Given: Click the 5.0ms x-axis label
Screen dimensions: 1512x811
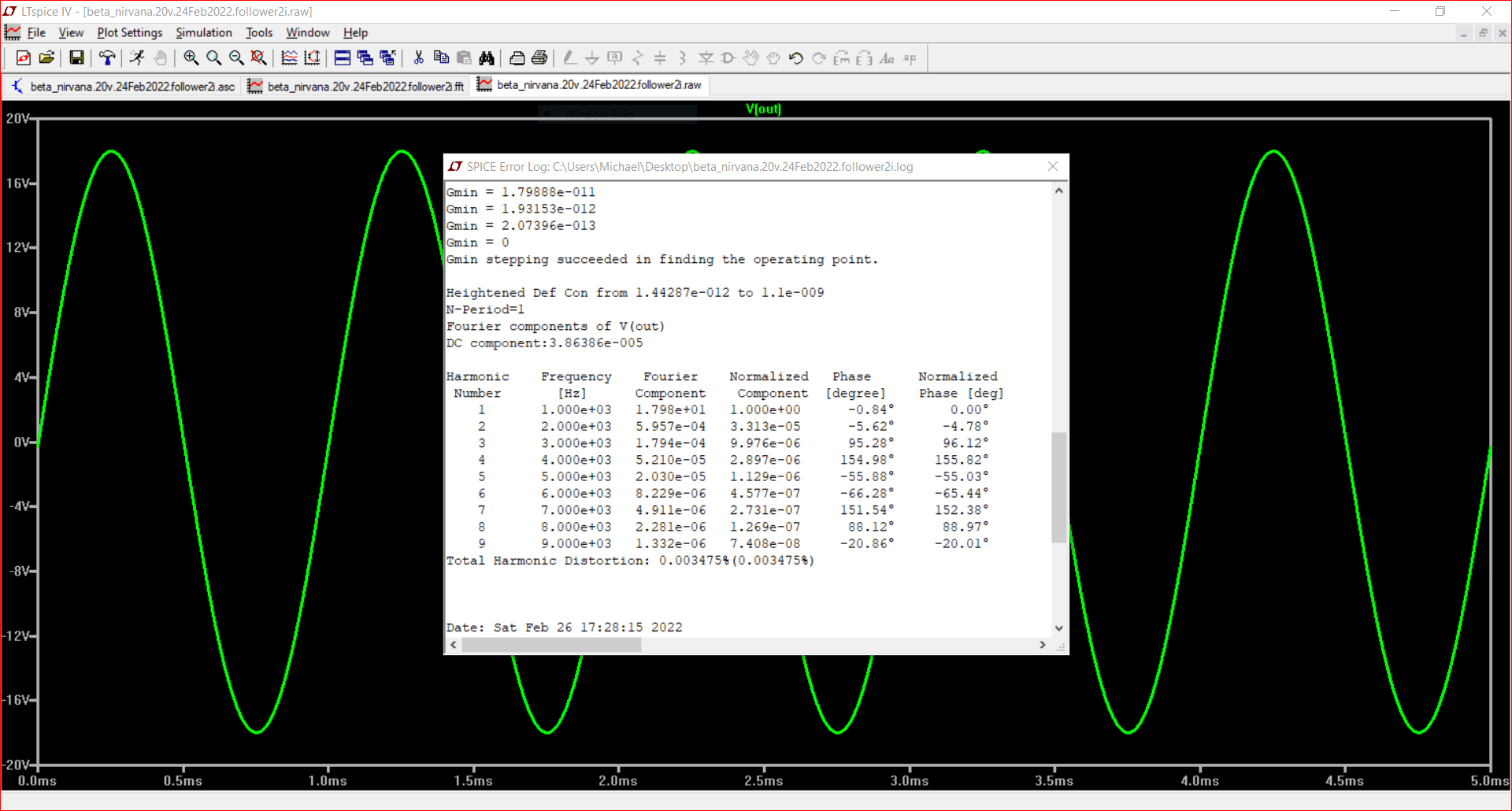Looking at the screenshot, I should [x=1490, y=781].
